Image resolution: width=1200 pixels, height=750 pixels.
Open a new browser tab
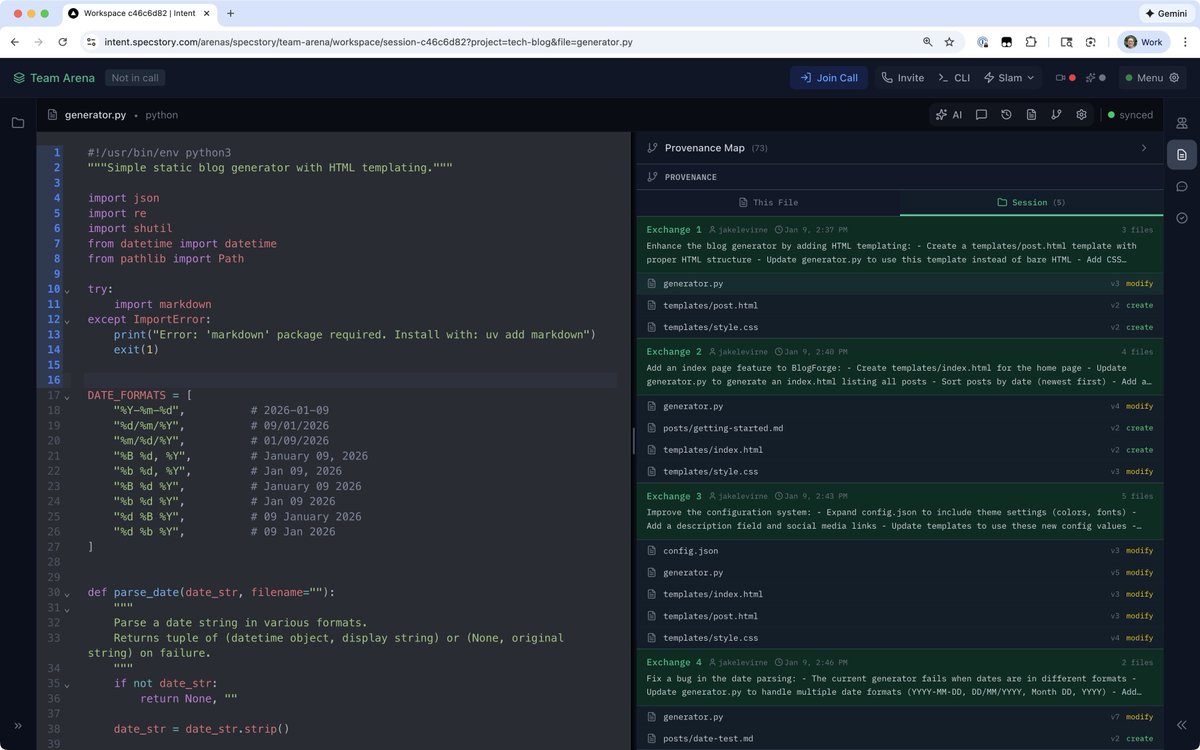tap(230, 14)
